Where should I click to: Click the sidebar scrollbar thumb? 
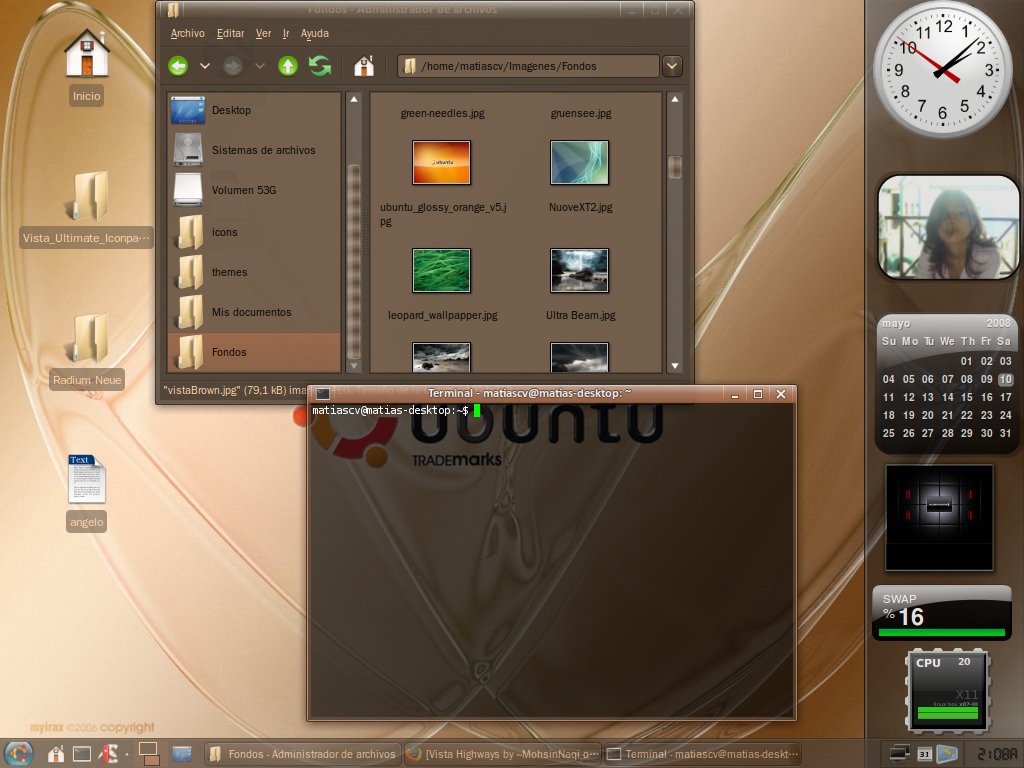[x=354, y=261]
